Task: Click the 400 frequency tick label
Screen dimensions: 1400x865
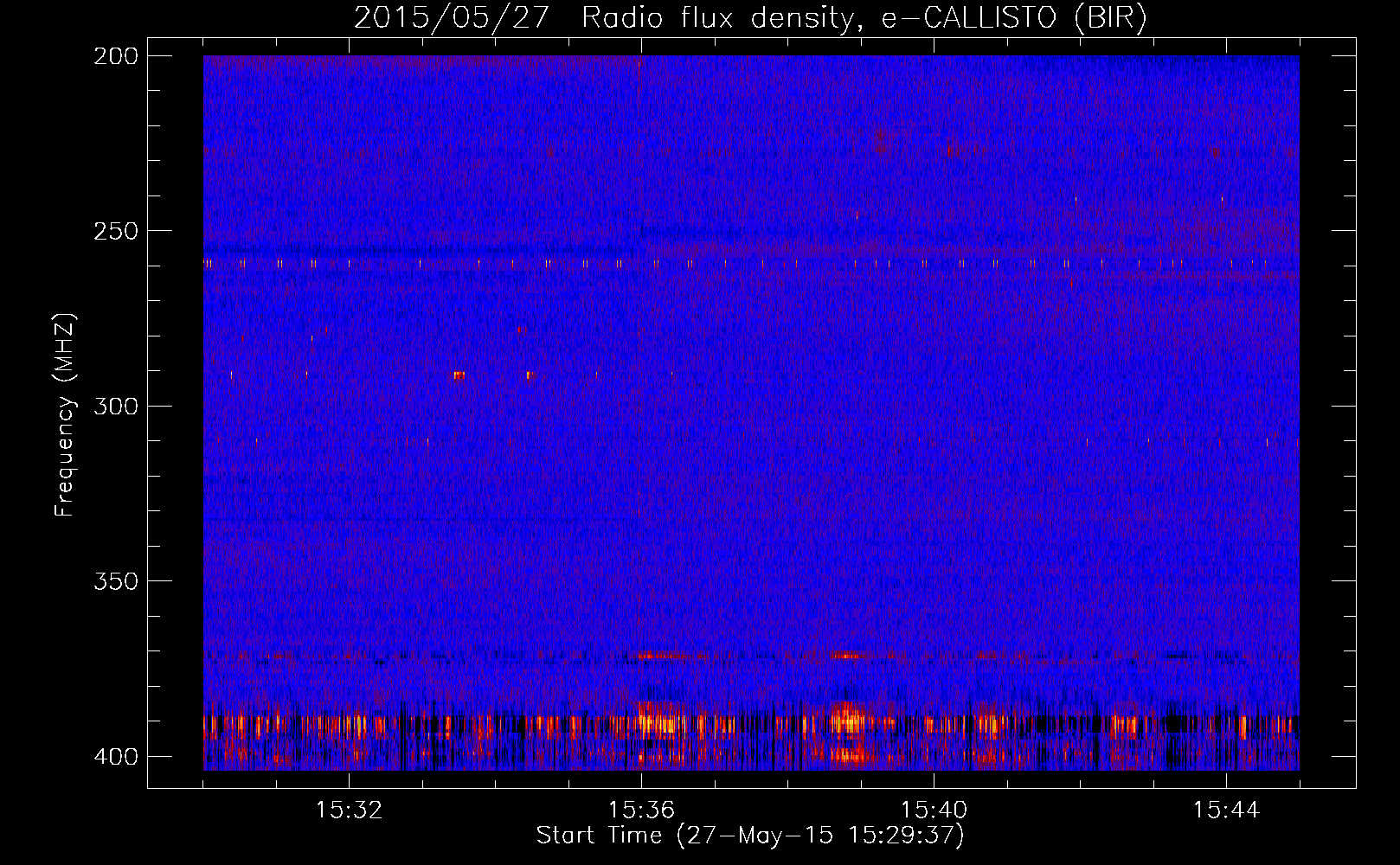Action: [116, 756]
